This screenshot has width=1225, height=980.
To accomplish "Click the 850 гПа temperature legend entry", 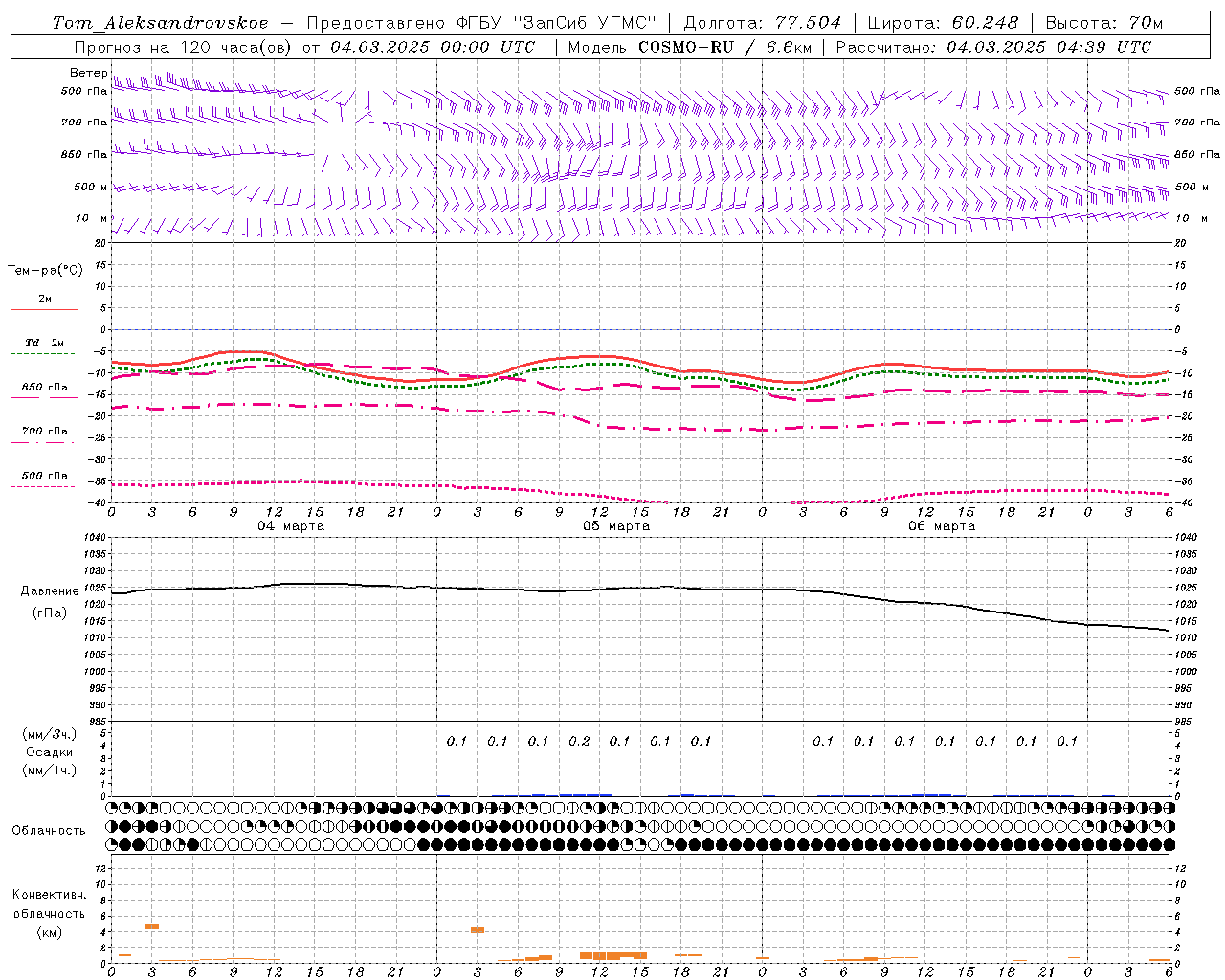I will click(x=44, y=388).
